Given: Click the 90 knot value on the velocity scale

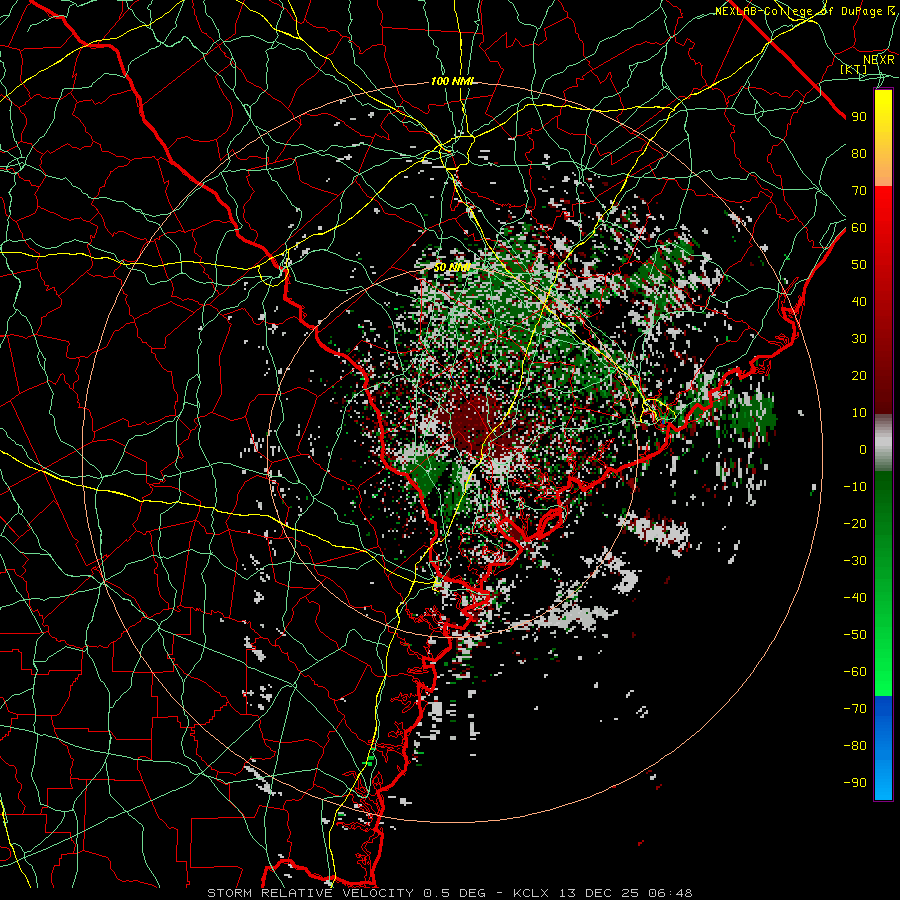Looking at the screenshot, I should pos(859,116).
